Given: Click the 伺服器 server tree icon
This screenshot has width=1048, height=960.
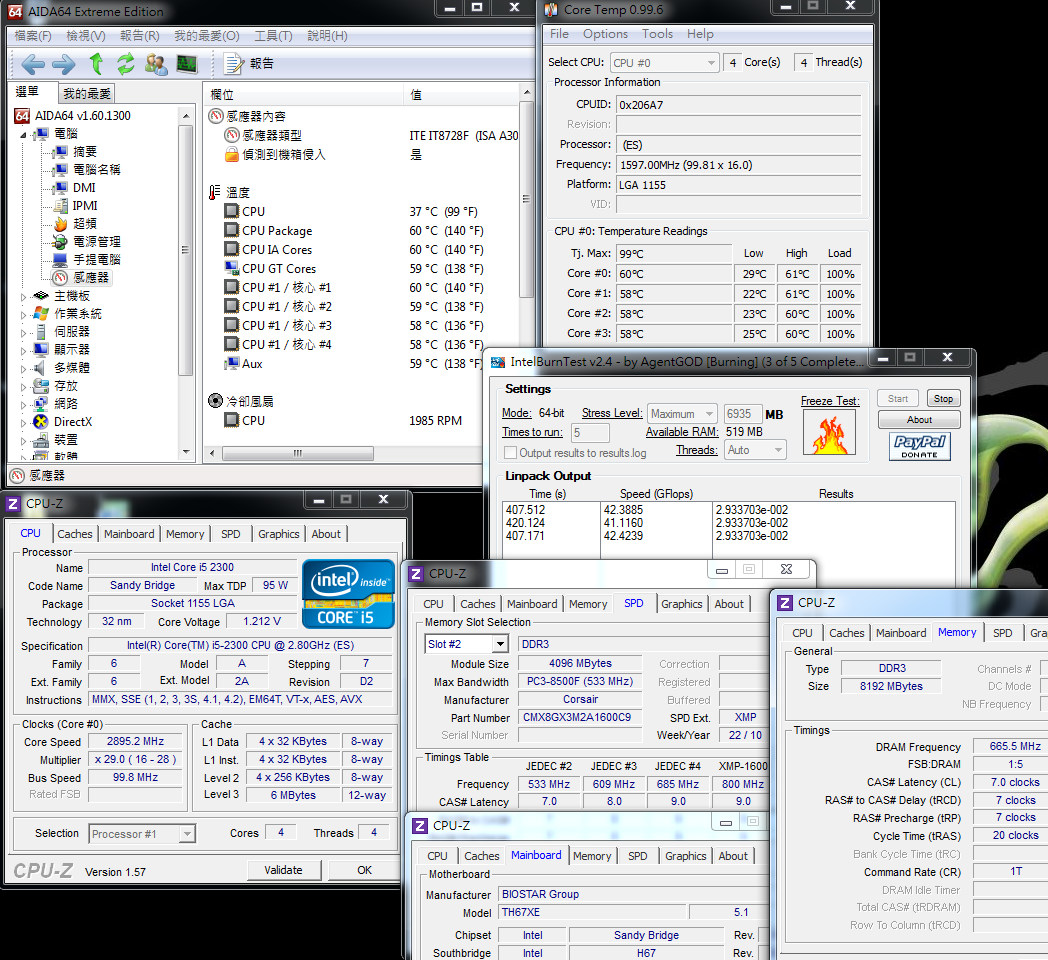Looking at the screenshot, I should pos(41,332).
